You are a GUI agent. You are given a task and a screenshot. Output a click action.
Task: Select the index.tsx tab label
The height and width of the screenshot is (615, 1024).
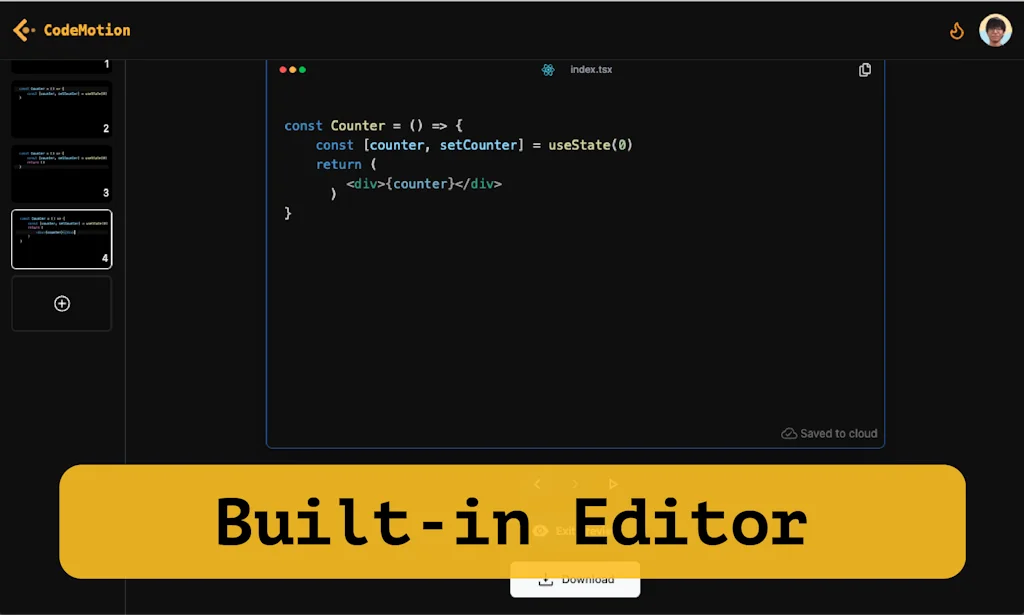pos(590,69)
